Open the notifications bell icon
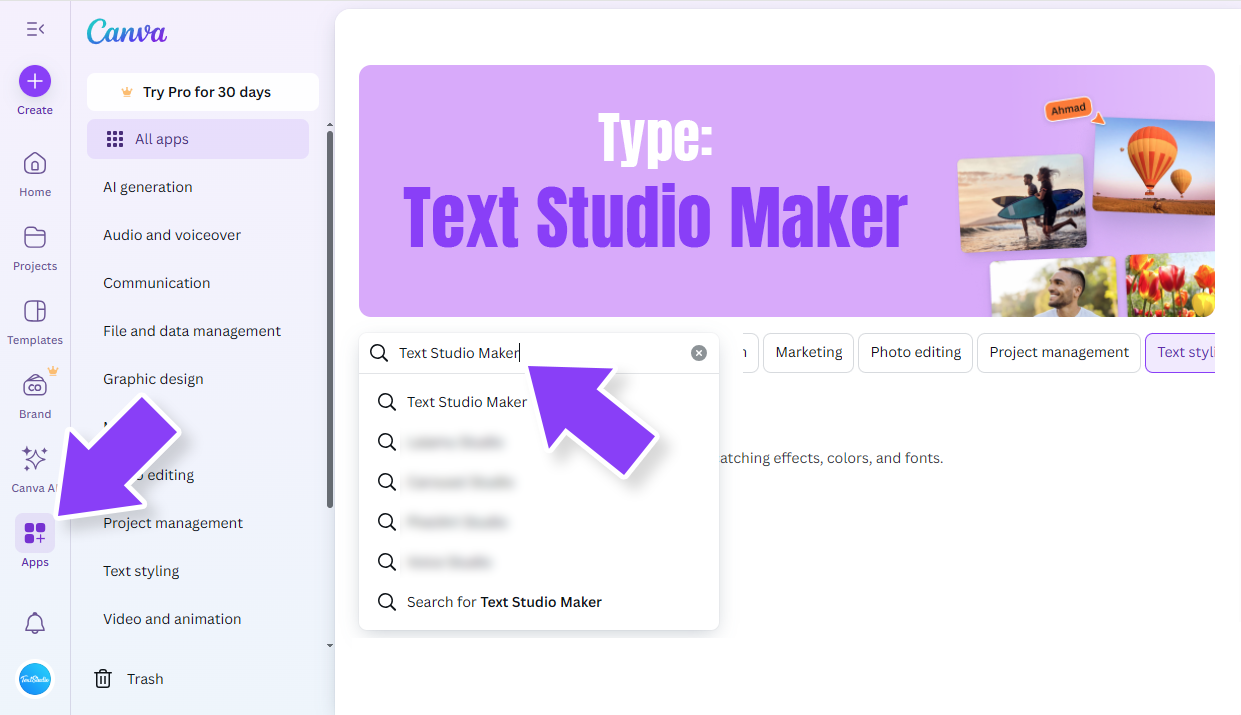The height and width of the screenshot is (715, 1241). [x=34, y=622]
